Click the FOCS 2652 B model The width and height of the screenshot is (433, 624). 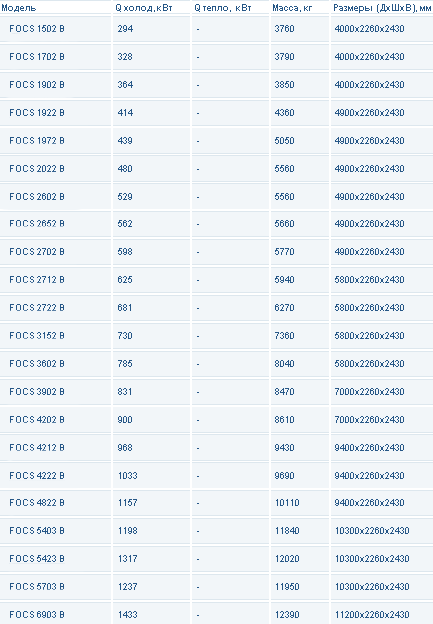point(37,224)
